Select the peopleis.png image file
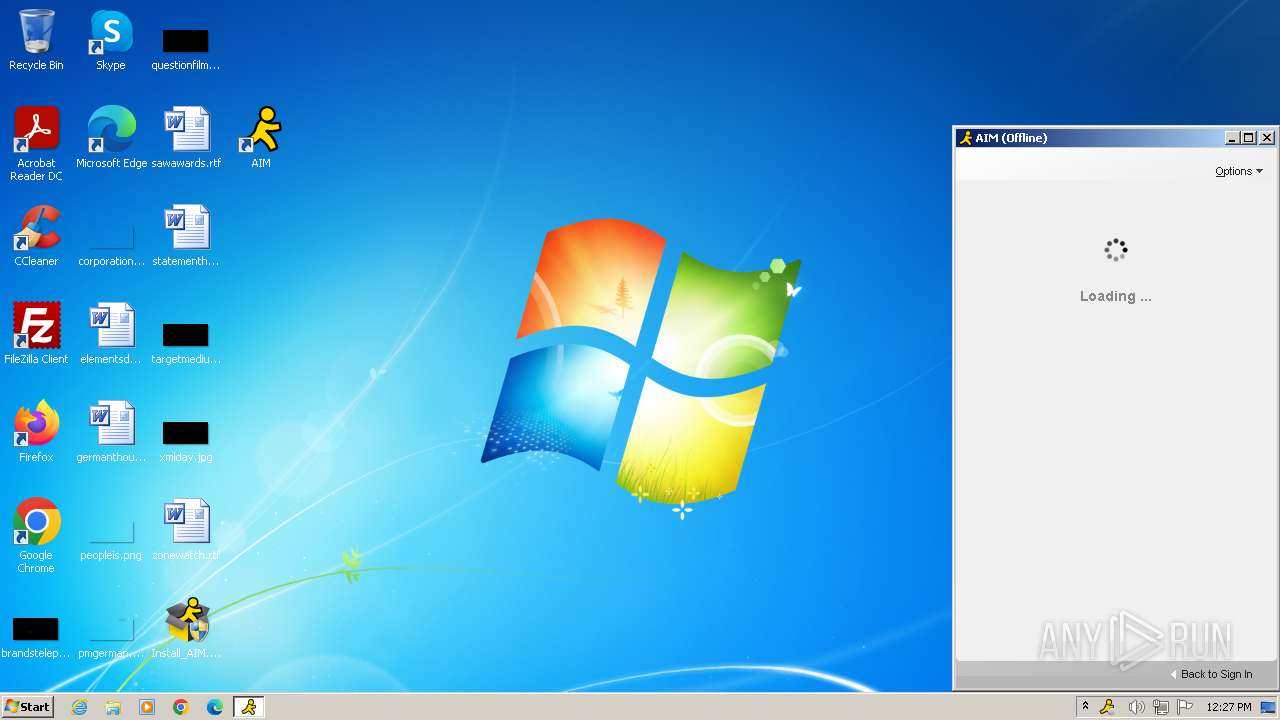This screenshot has width=1280, height=720. point(111,538)
